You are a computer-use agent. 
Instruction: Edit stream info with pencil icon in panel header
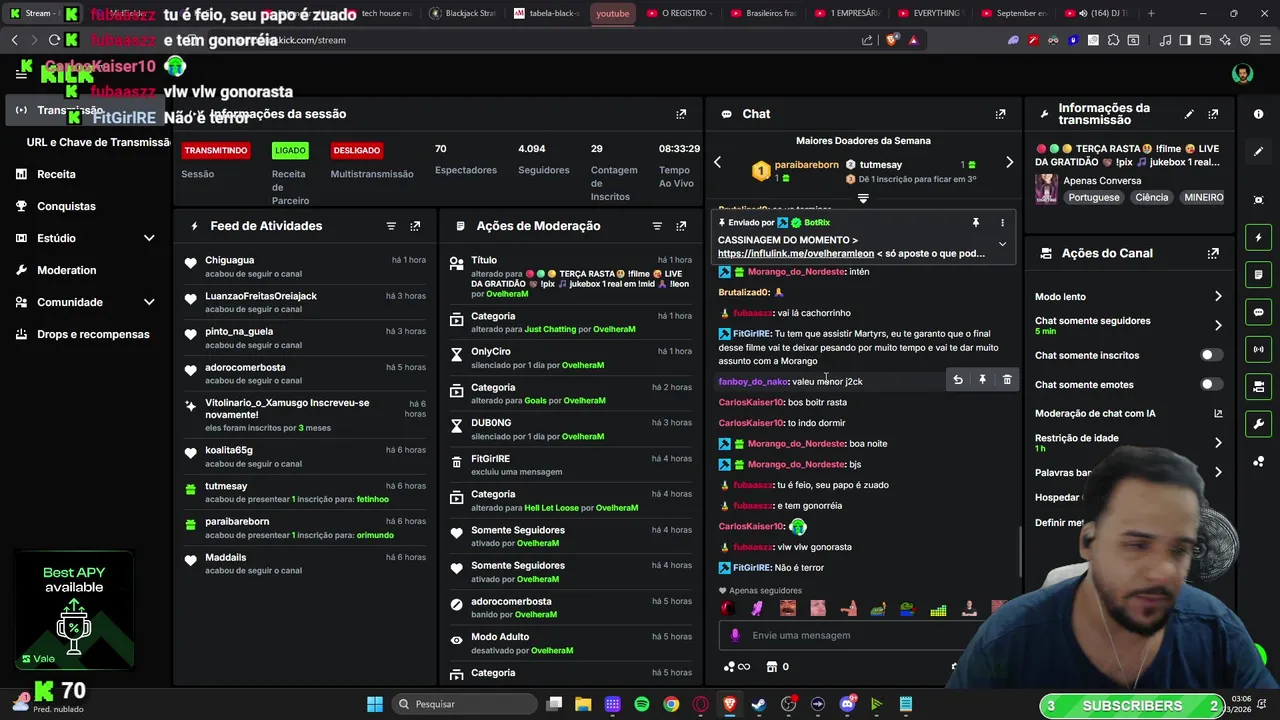pyautogui.click(x=1189, y=114)
